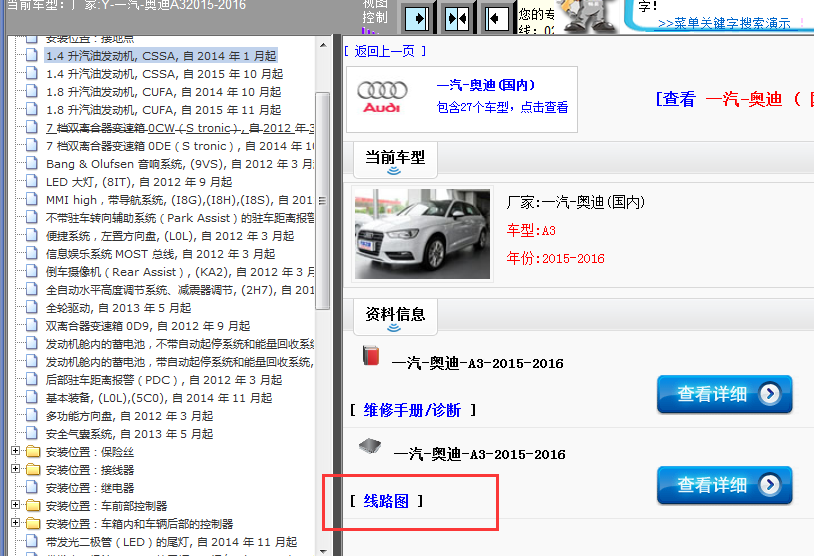Click folder icon next to 安装位置：接线器

(x=33, y=469)
